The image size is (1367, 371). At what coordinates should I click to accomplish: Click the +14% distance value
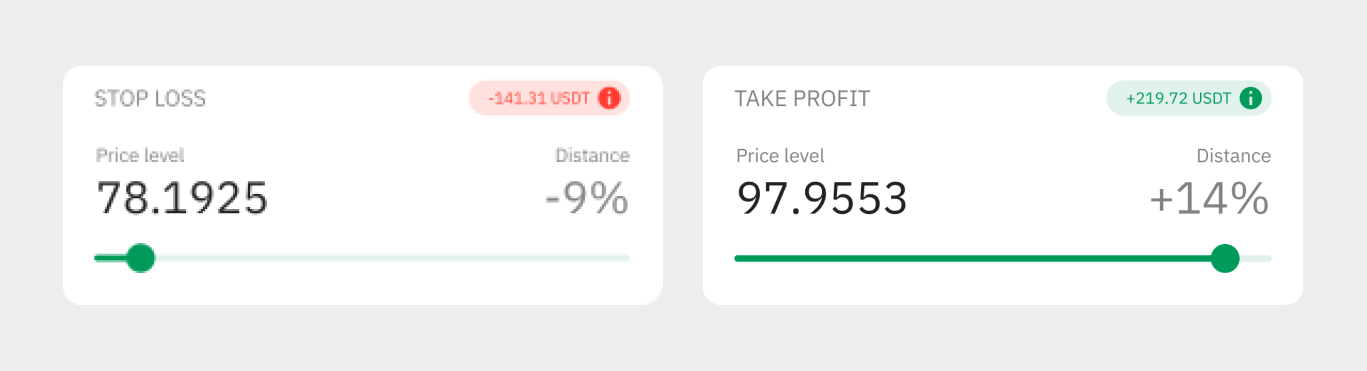point(1210,199)
